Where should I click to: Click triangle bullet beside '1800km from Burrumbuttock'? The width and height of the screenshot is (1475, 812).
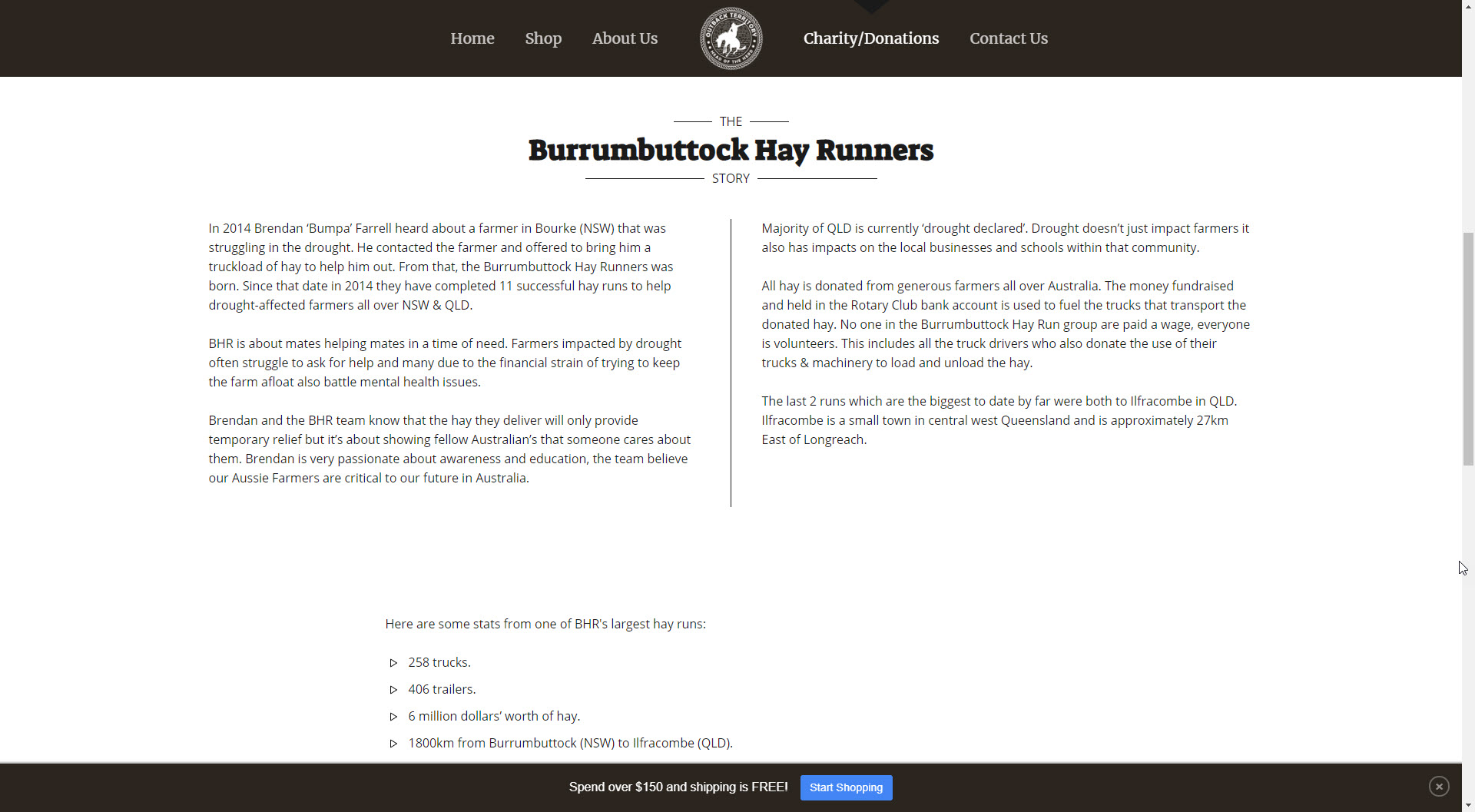tap(393, 744)
